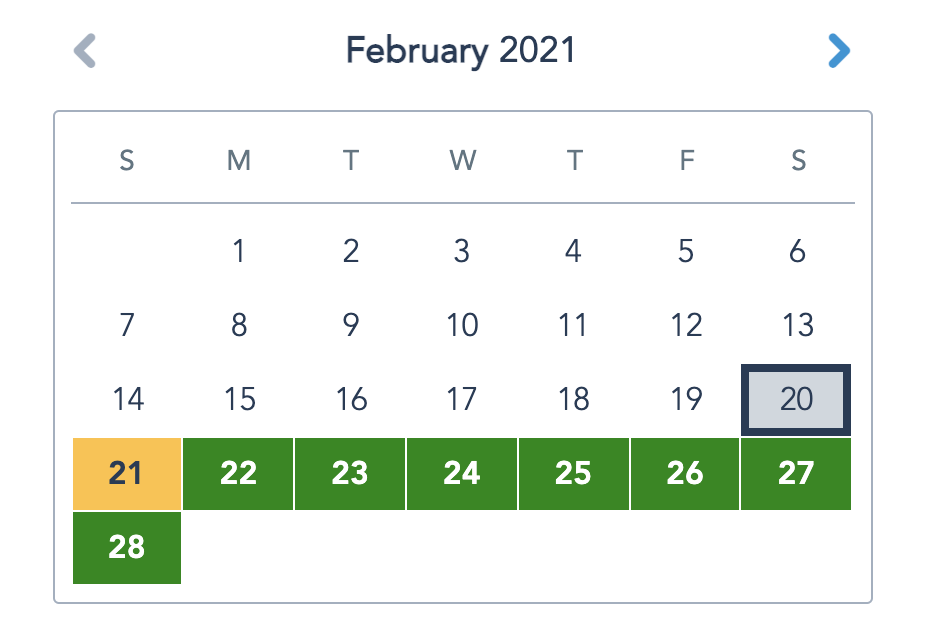
Task: Select the green date 26
Action: [685, 474]
